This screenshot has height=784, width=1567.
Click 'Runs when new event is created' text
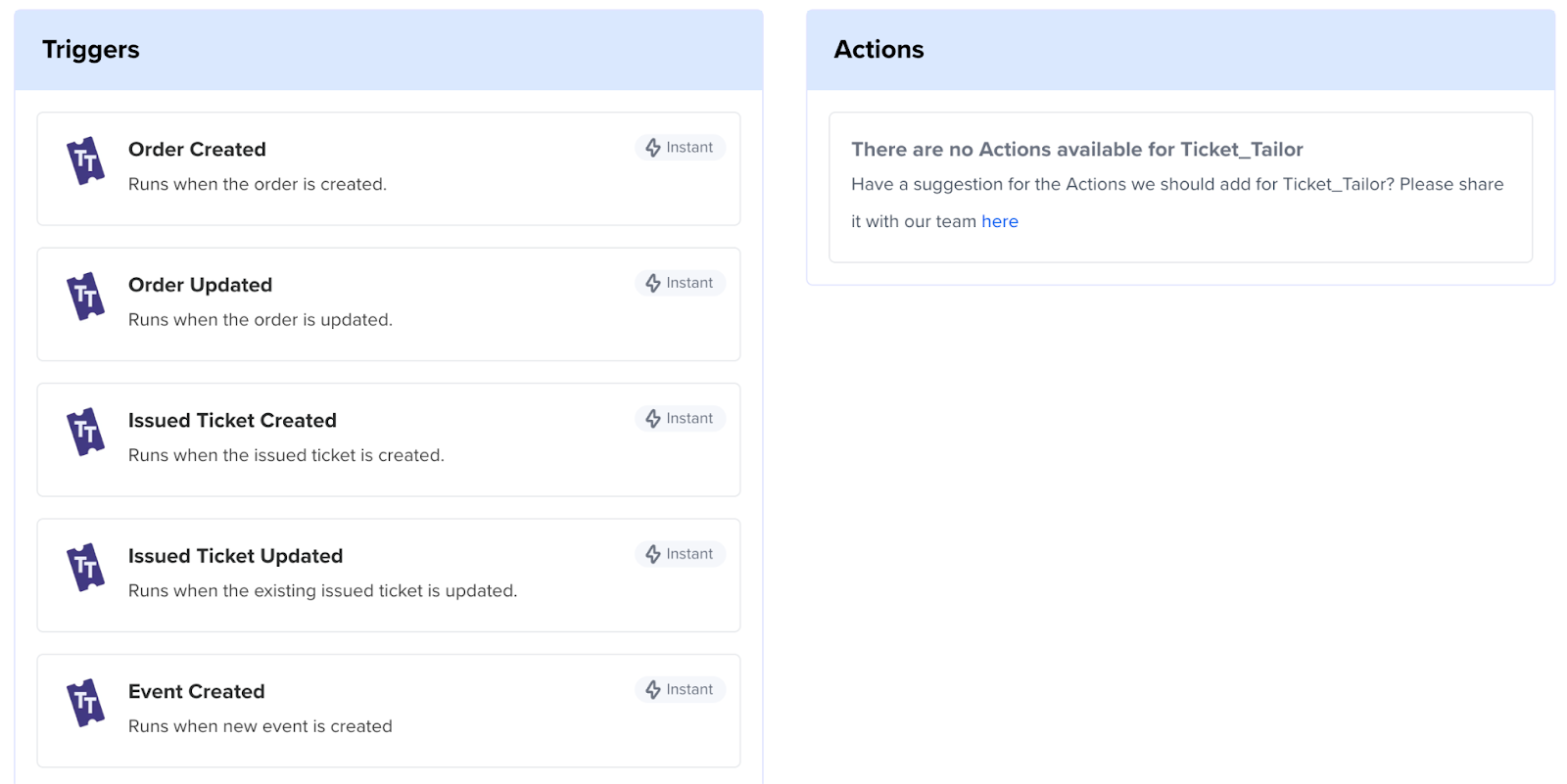pyautogui.click(x=261, y=726)
